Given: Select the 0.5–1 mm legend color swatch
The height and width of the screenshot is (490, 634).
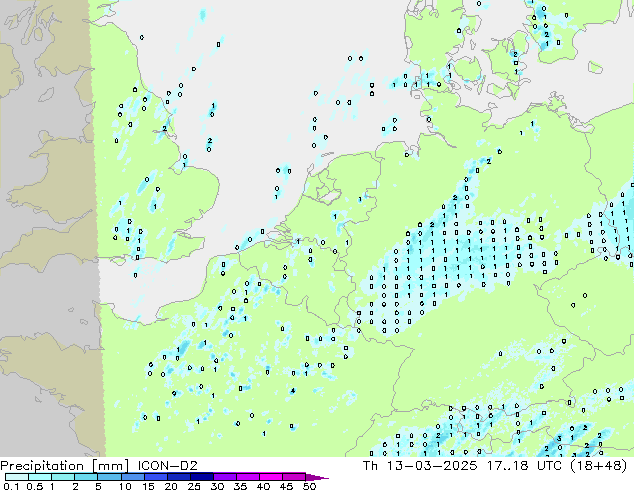Looking at the screenshot, I should 40,477.
